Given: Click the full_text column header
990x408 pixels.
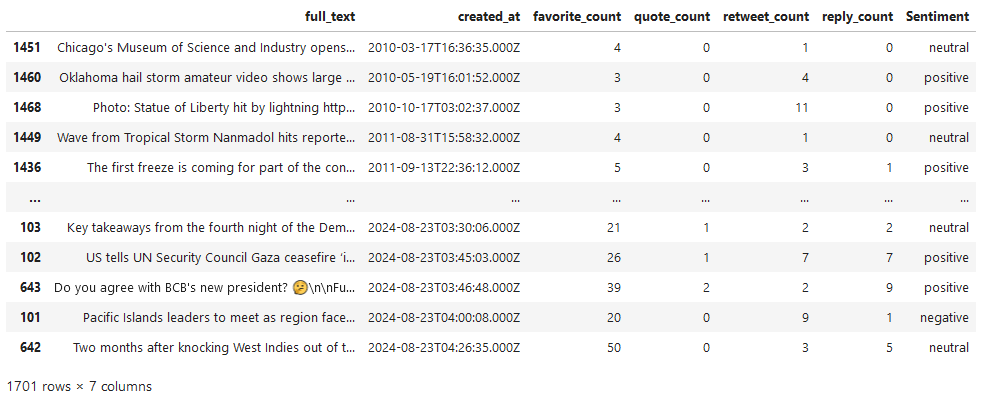Looking at the screenshot, I should click(x=330, y=17).
